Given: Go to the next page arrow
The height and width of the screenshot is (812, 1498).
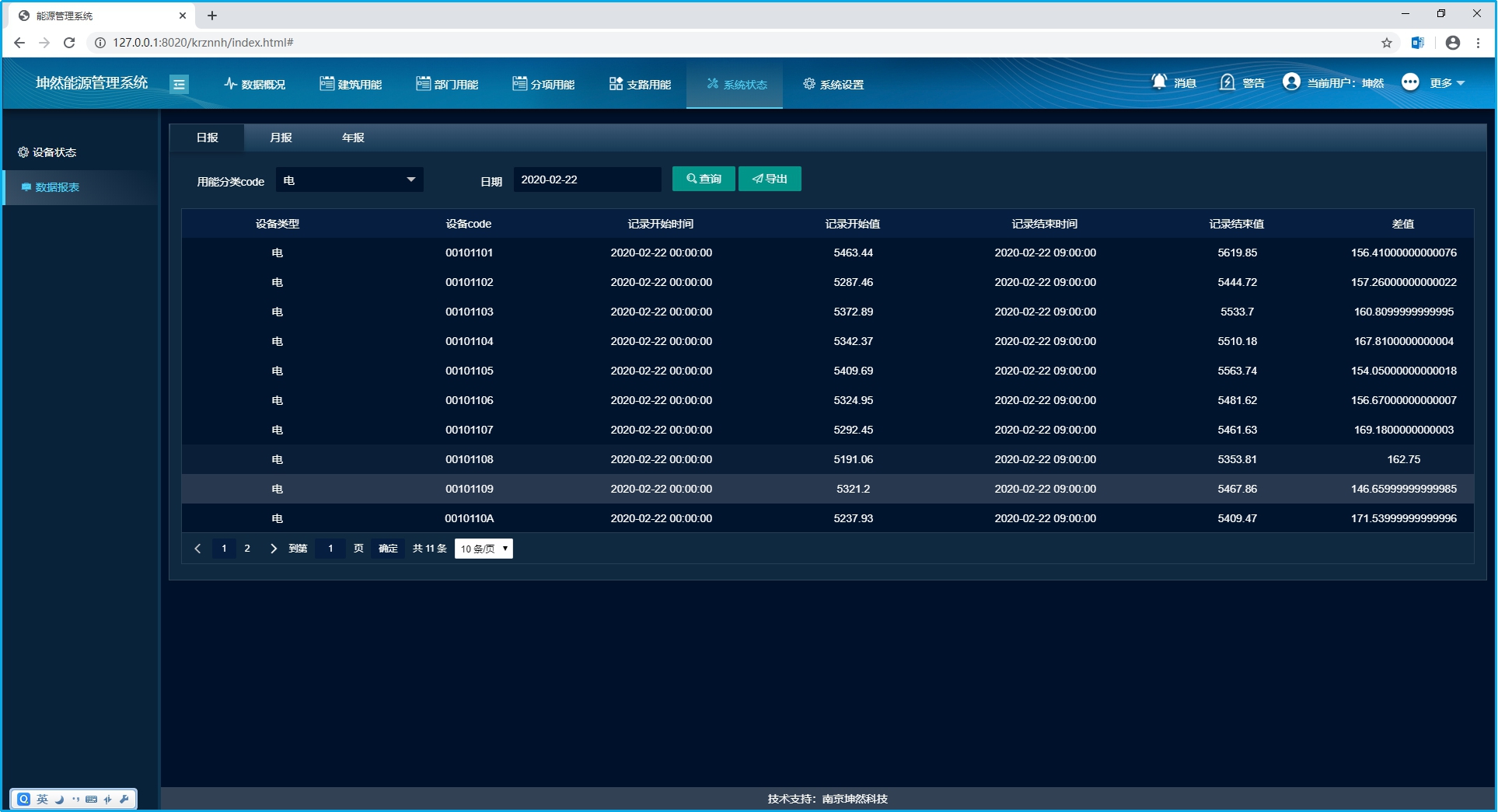Looking at the screenshot, I should [273, 549].
